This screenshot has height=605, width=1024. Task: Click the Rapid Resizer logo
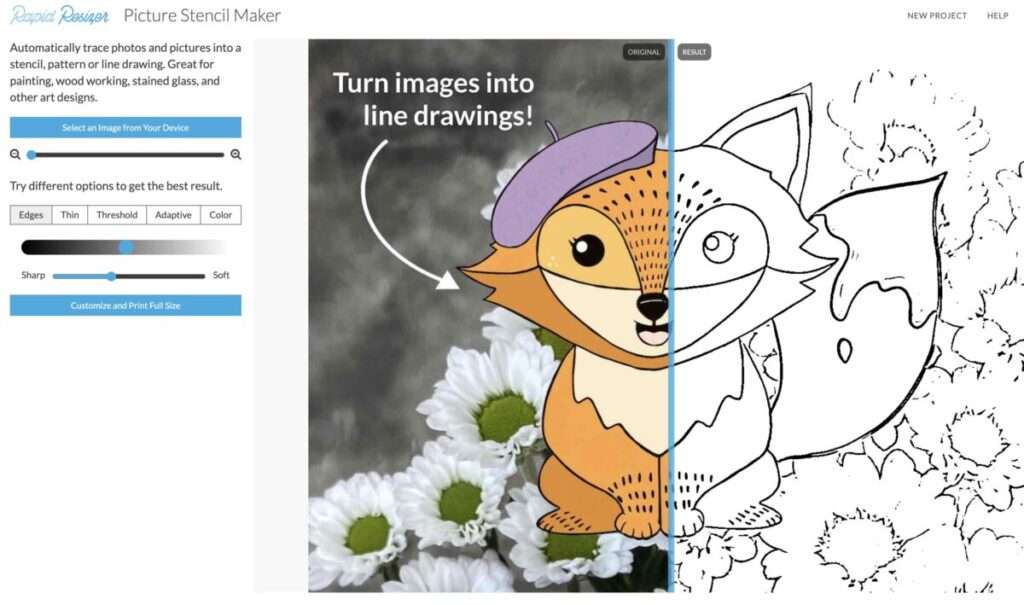tap(60, 15)
